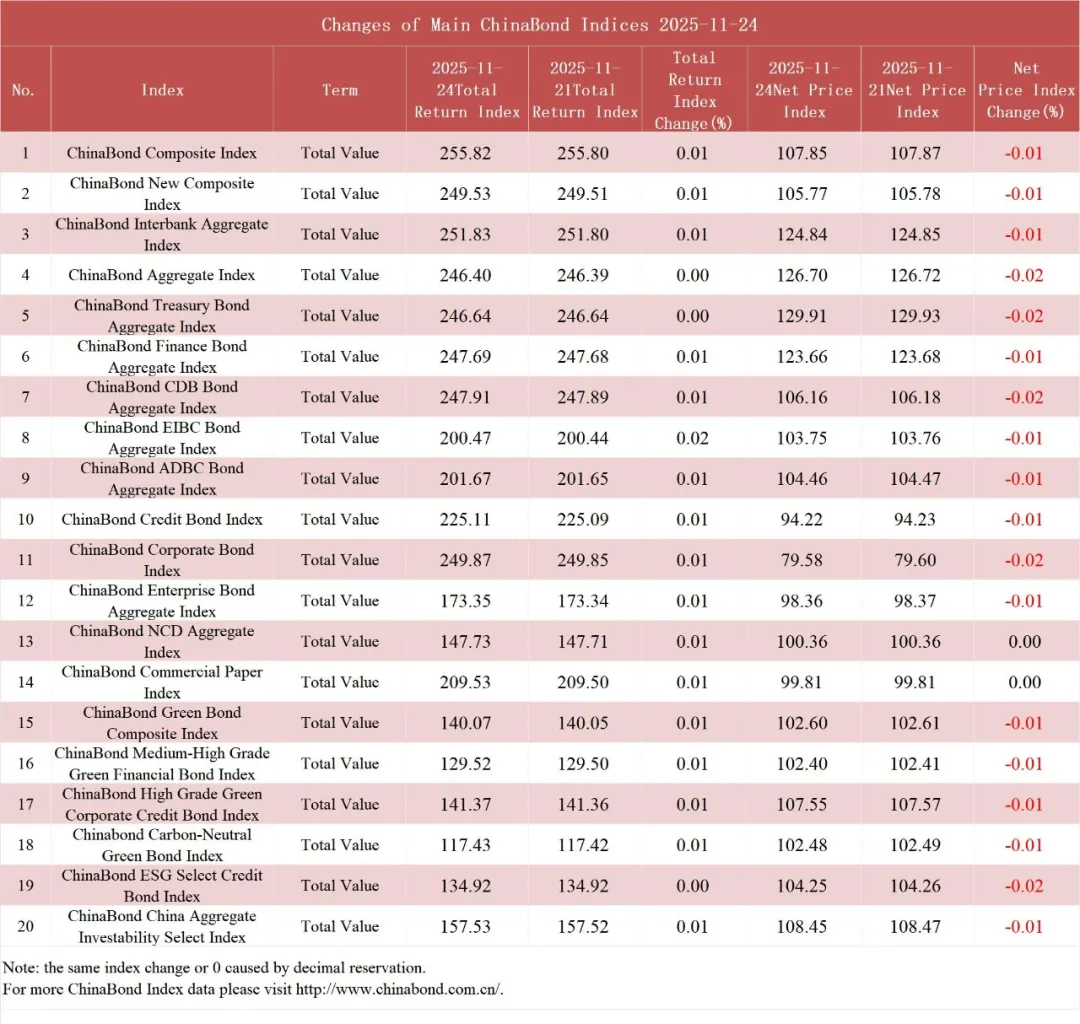
Task: Select the 'Index' column header
Action: tap(162, 90)
